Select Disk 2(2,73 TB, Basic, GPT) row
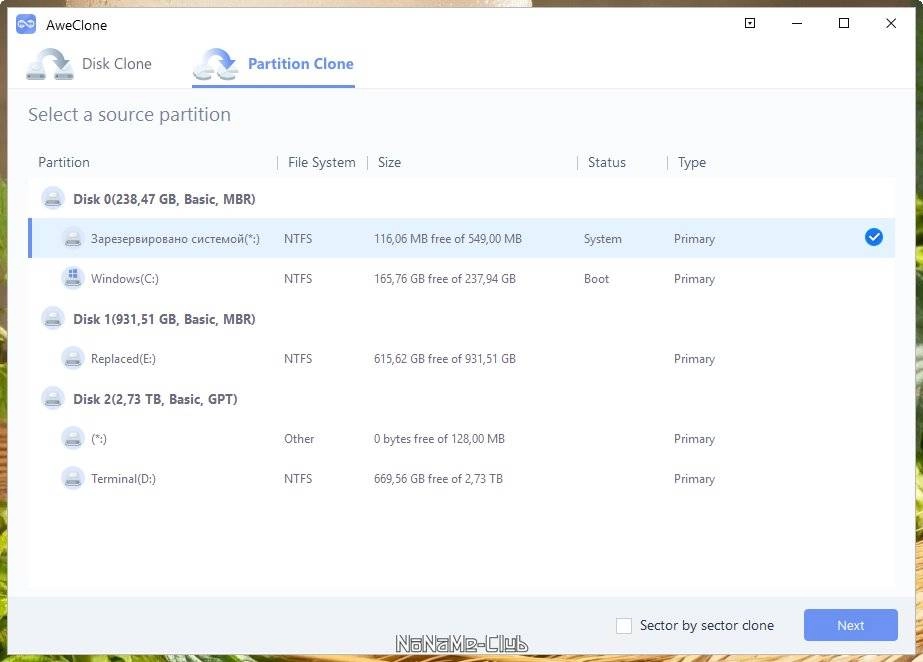The height and width of the screenshot is (662, 923). pyautogui.click(x=462, y=399)
